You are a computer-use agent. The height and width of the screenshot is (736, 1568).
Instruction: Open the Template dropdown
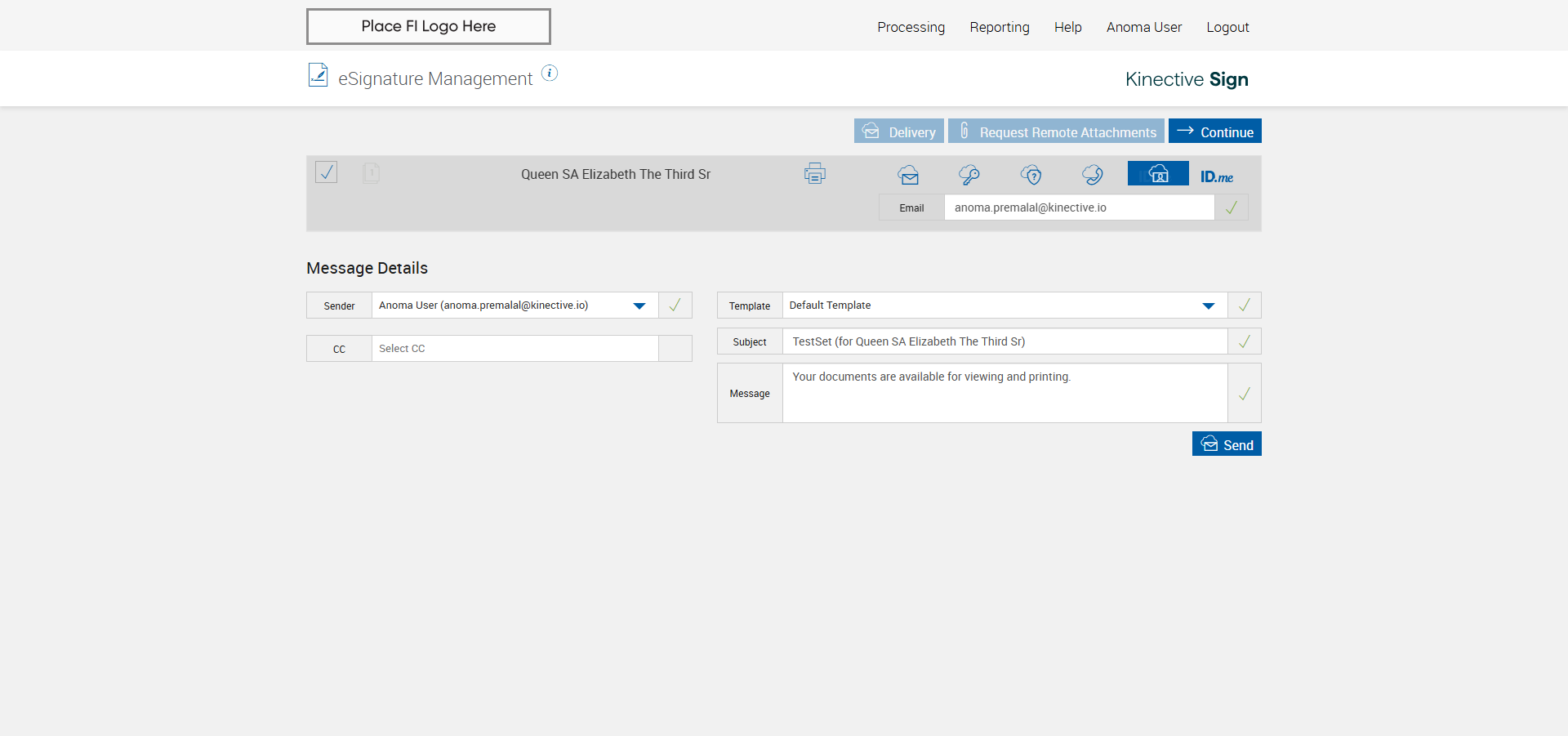(x=1208, y=306)
